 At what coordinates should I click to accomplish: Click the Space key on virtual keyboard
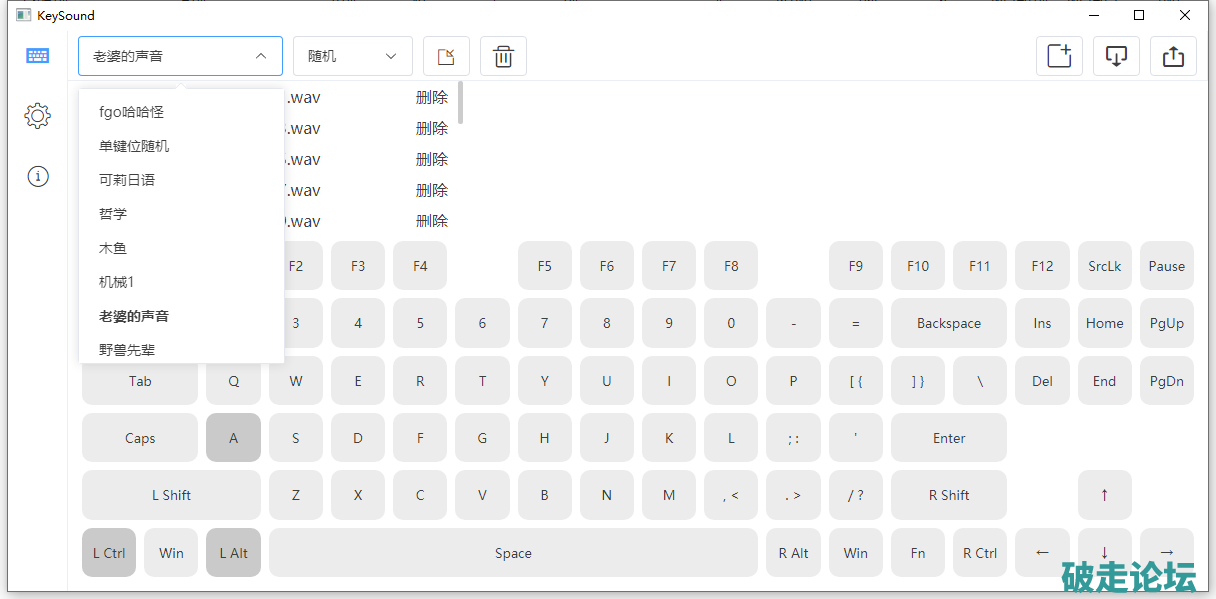513,553
